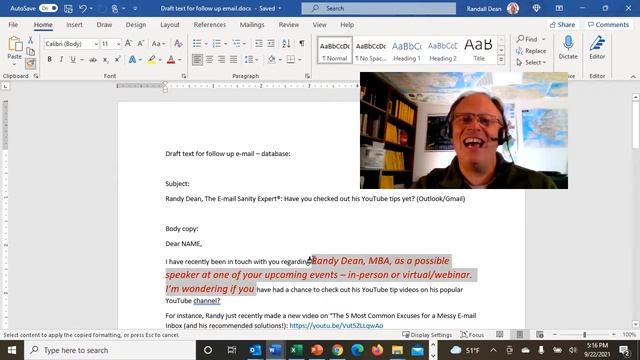Apply strikethrough to text
Screen dimensions: 640x360
(x=93, y=60)
